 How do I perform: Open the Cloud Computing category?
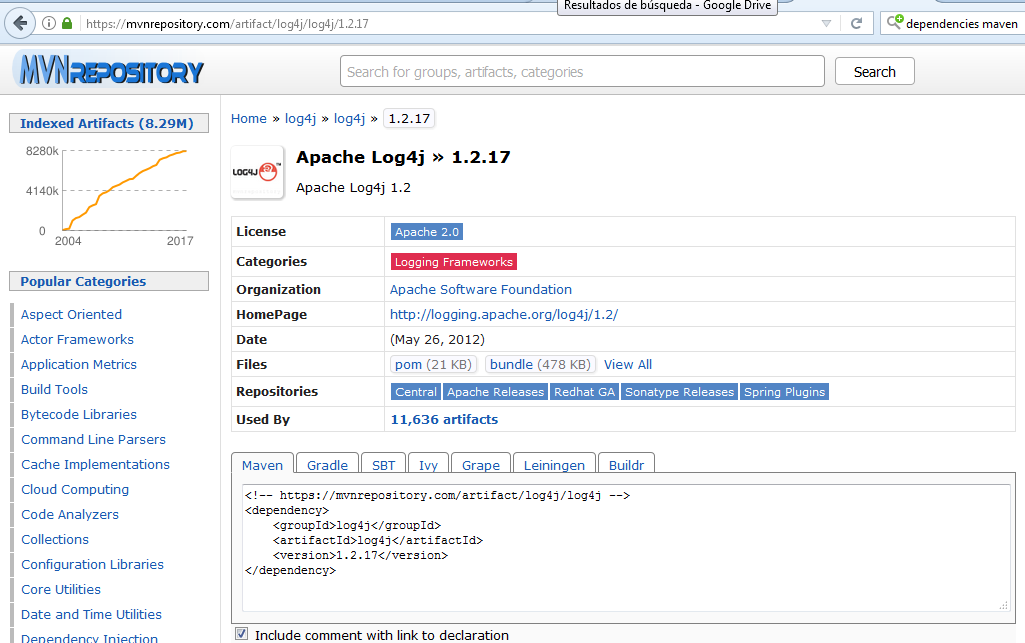point(75,489)
